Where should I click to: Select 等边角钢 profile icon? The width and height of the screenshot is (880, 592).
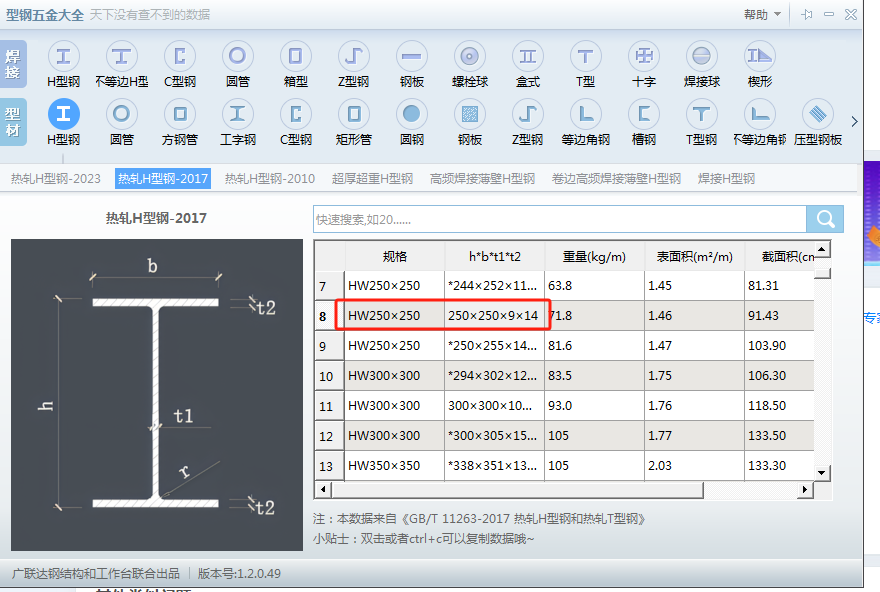(x=586, y=114)
